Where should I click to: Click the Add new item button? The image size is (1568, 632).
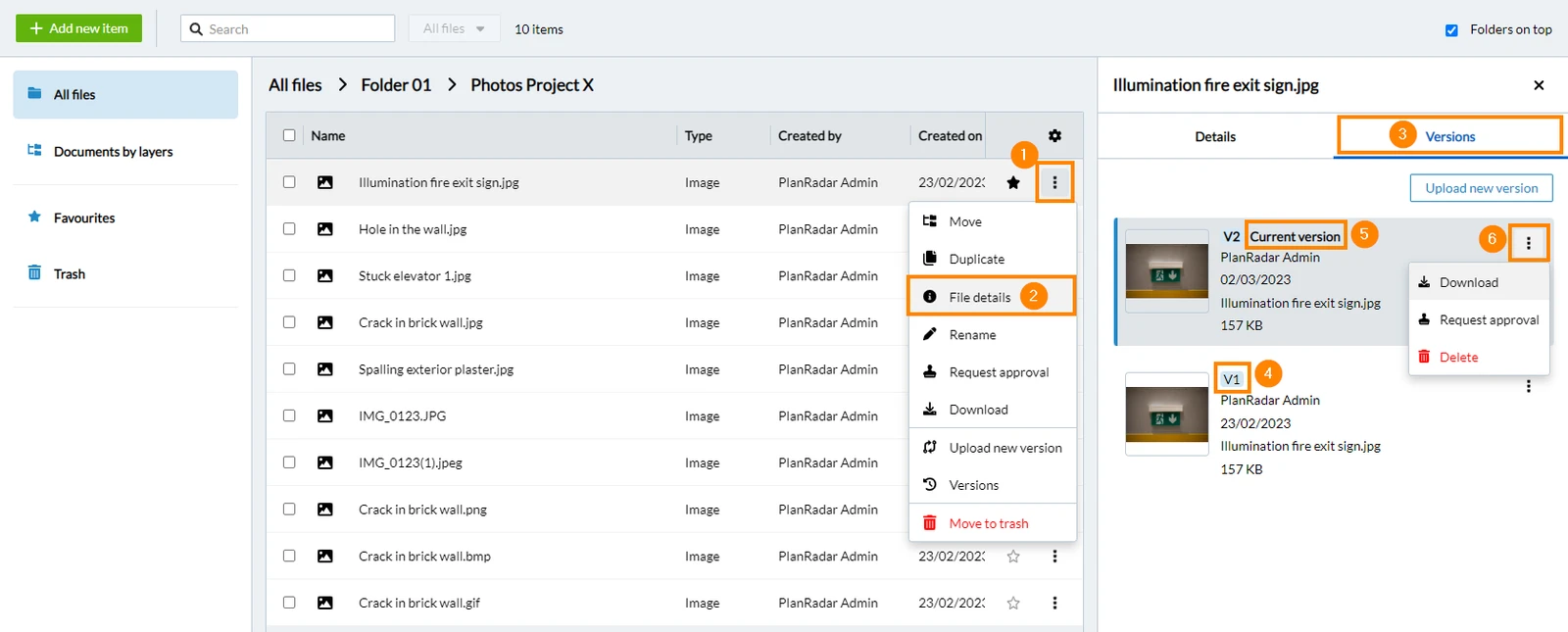click(x=78, y=28)
